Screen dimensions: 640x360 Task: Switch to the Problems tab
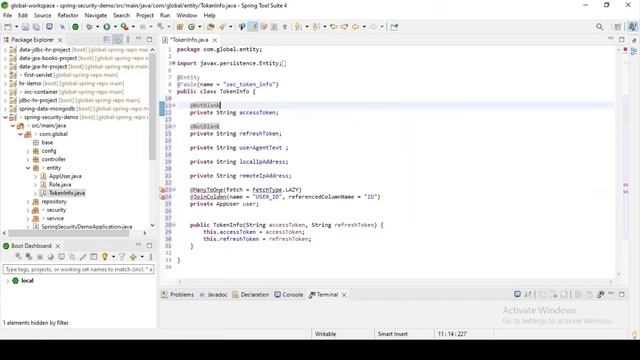(x=178, y=294)
